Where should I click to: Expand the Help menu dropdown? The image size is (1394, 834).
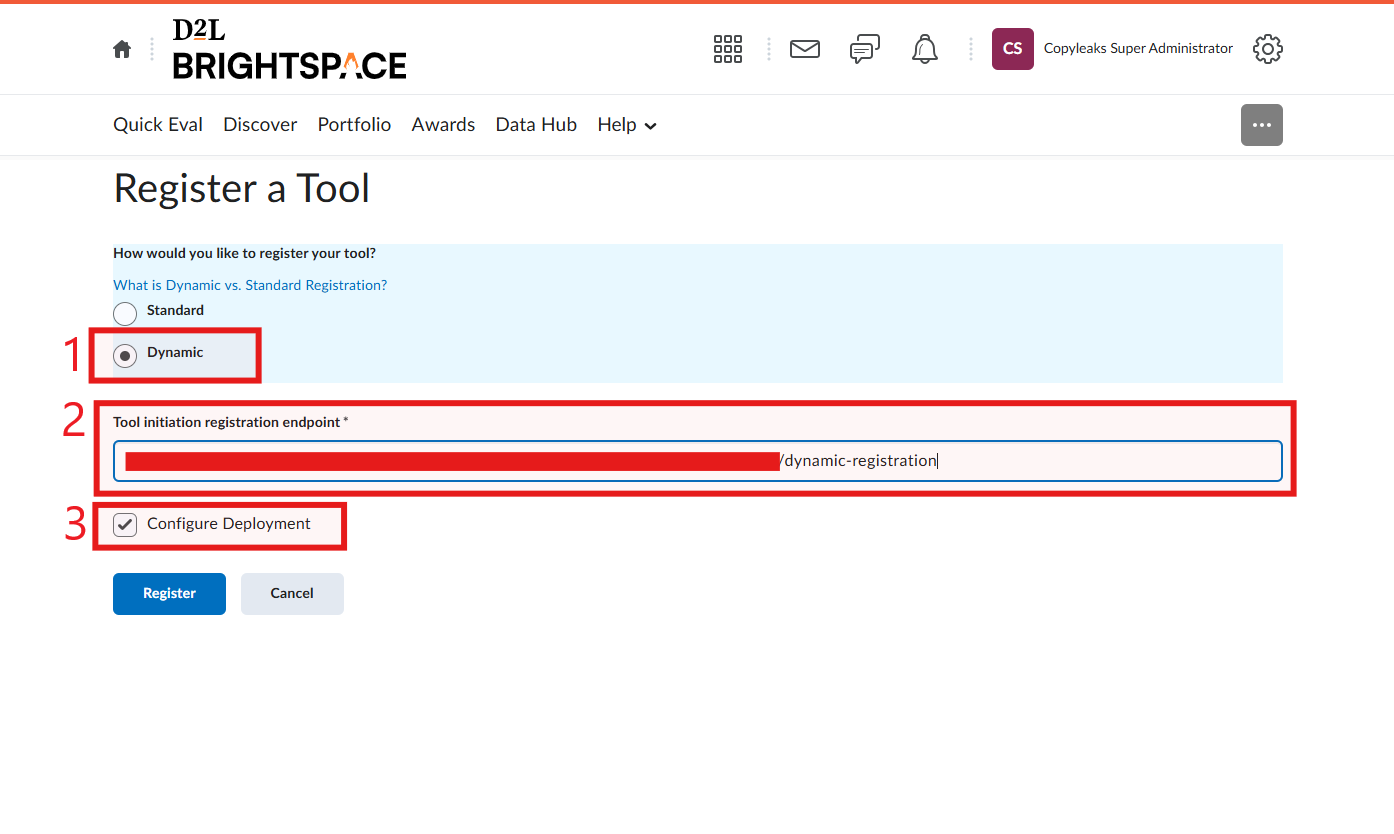(627, 125)
